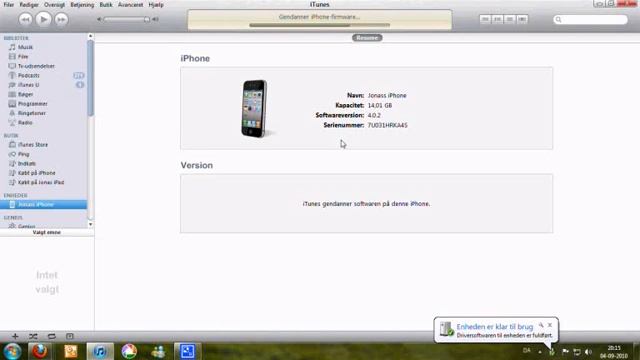The image size is (640, 360).
Task: Click the Valgt emne artwork header
Action: (47, 232)
